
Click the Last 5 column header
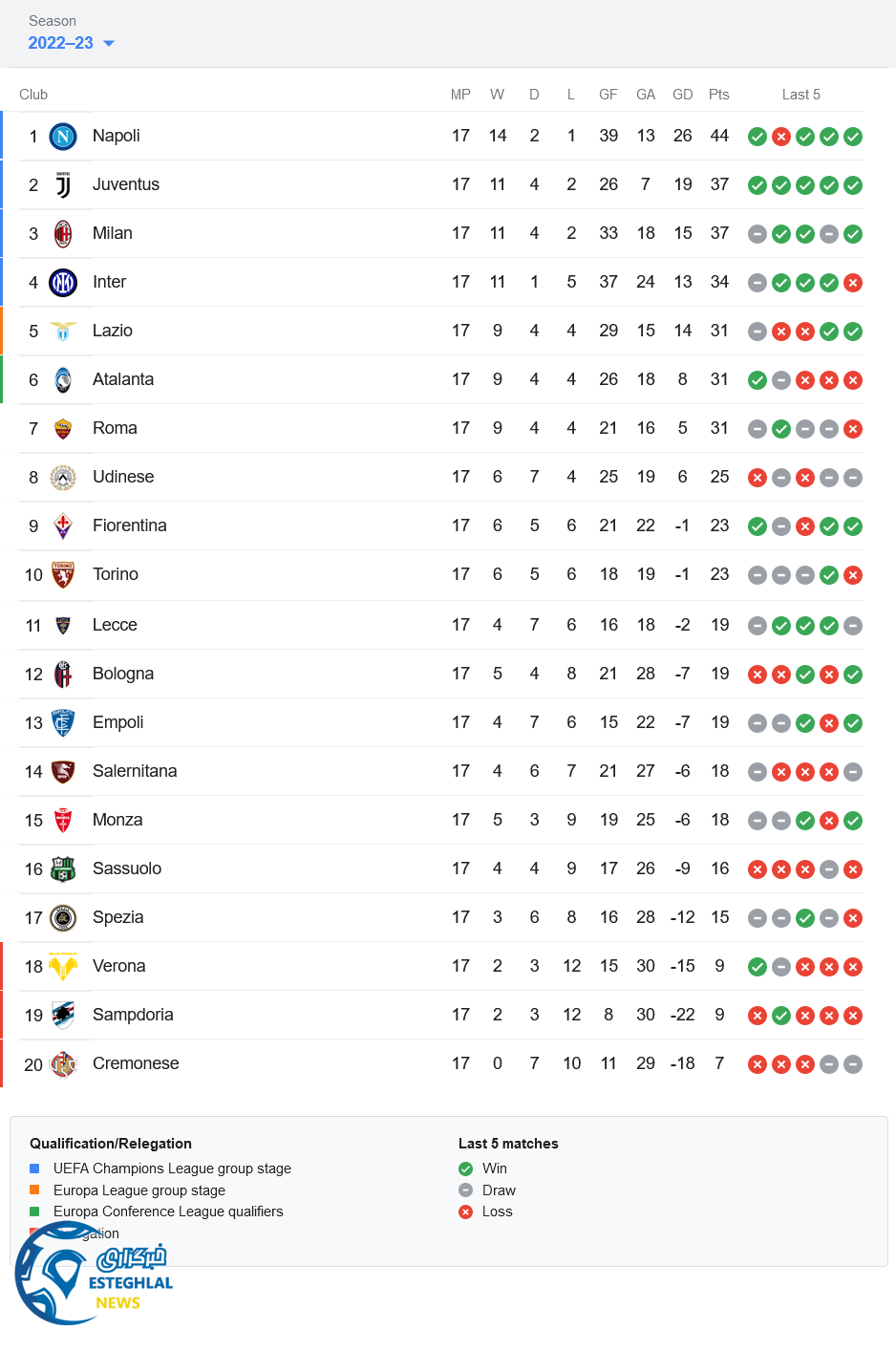[800, 95]
